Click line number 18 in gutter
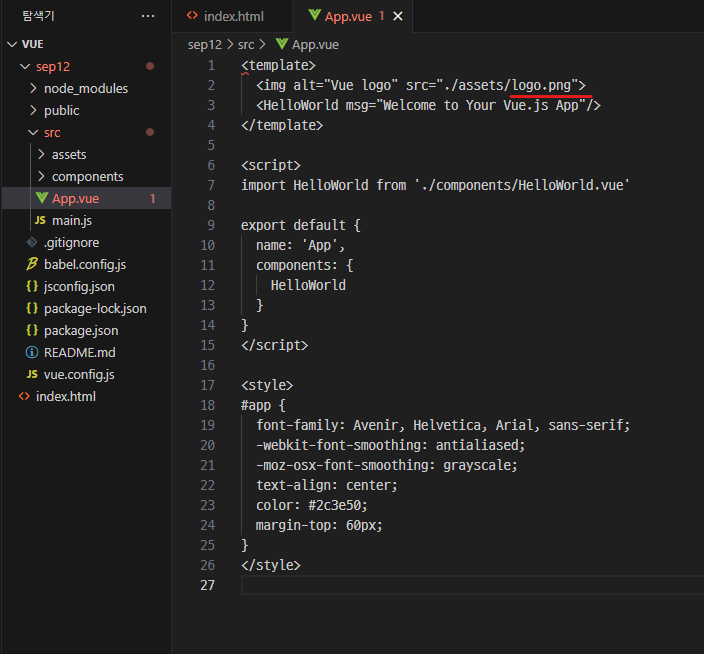The height and width of the screenshot is (654, 704). 207,405
